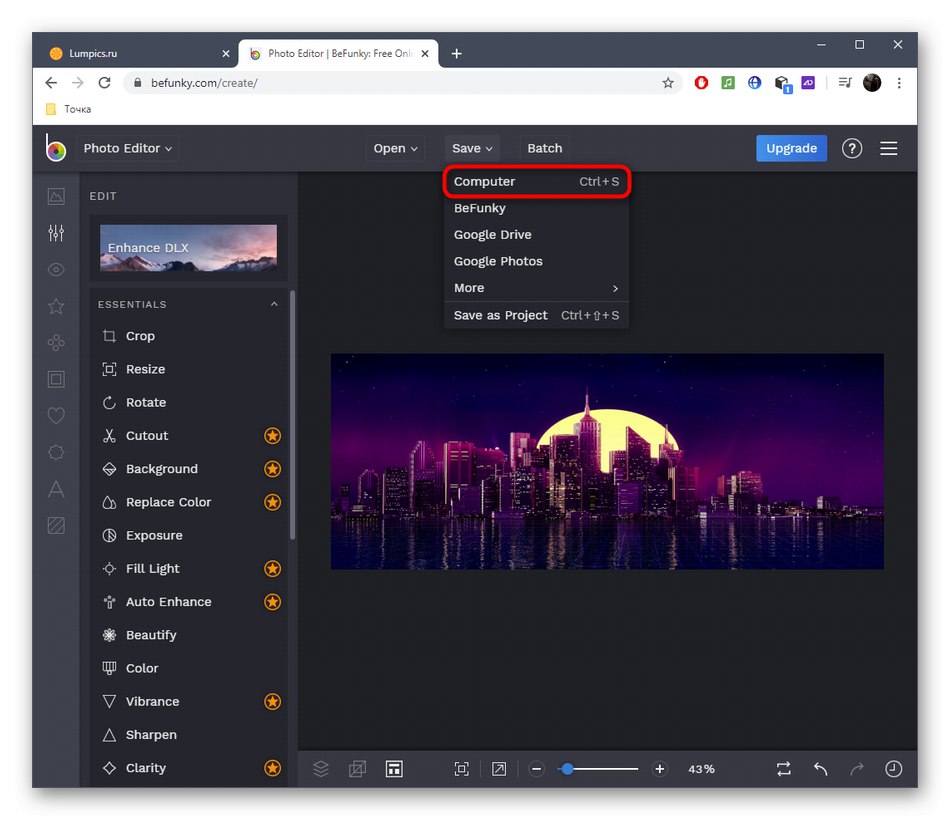Screen dimensions: 950x820
Task: Open the Help question mark icon
Action: point(852,148)
